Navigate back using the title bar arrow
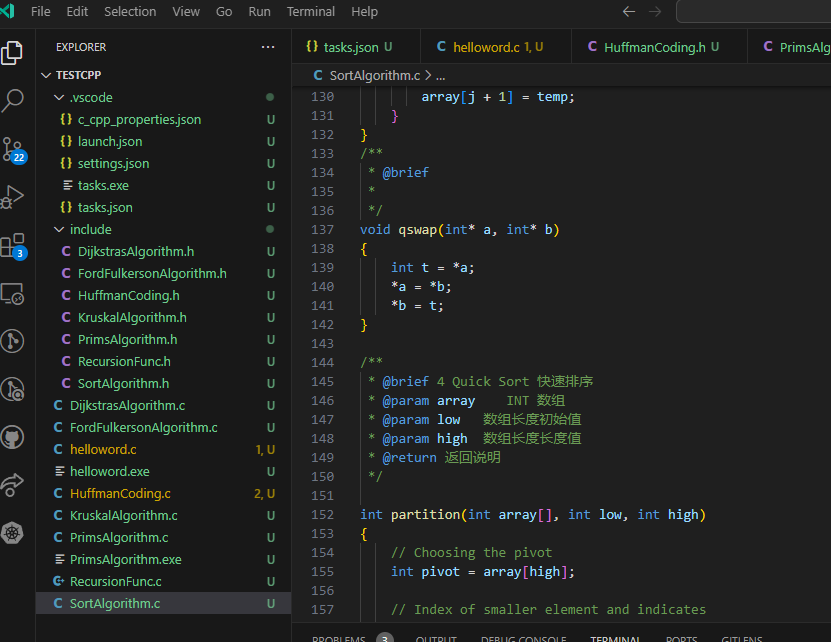The image size is (831, 642). [x=628, y=12]
